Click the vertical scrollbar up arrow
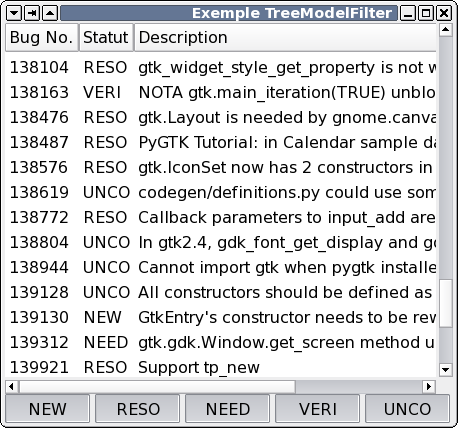The height and width of the screenshot is (428, 458). [446, 30]
